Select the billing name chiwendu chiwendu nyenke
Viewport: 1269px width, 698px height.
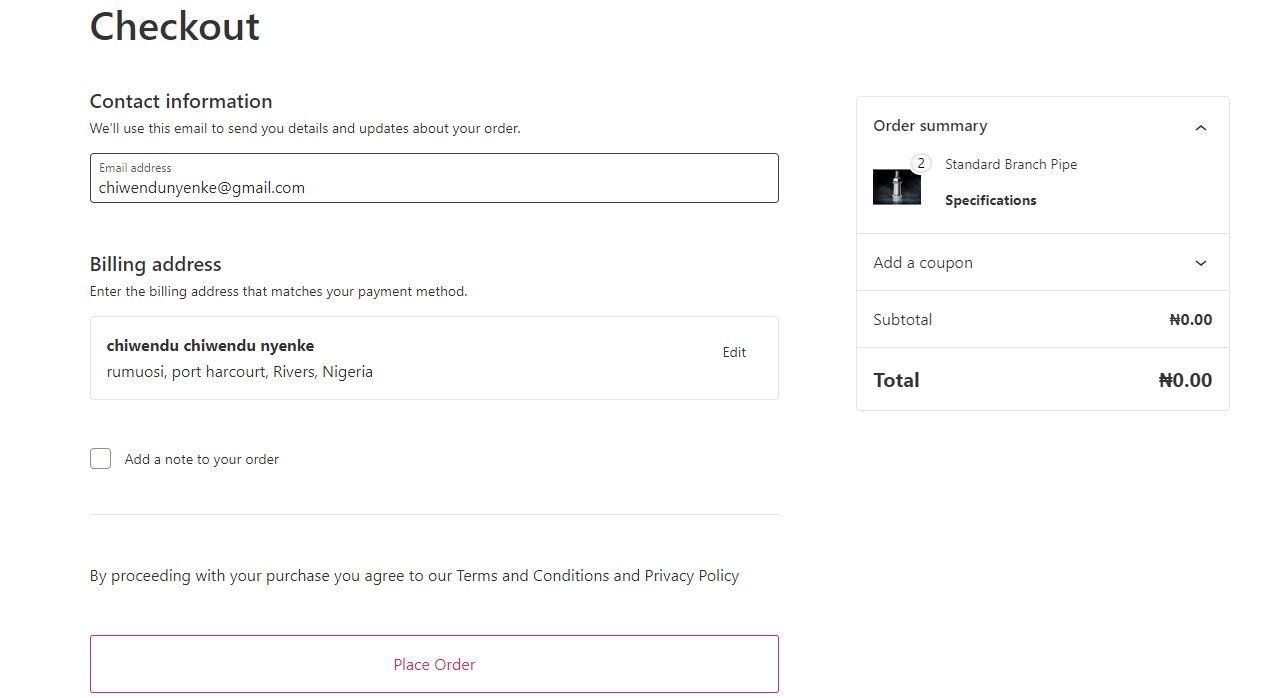[210, 346]
